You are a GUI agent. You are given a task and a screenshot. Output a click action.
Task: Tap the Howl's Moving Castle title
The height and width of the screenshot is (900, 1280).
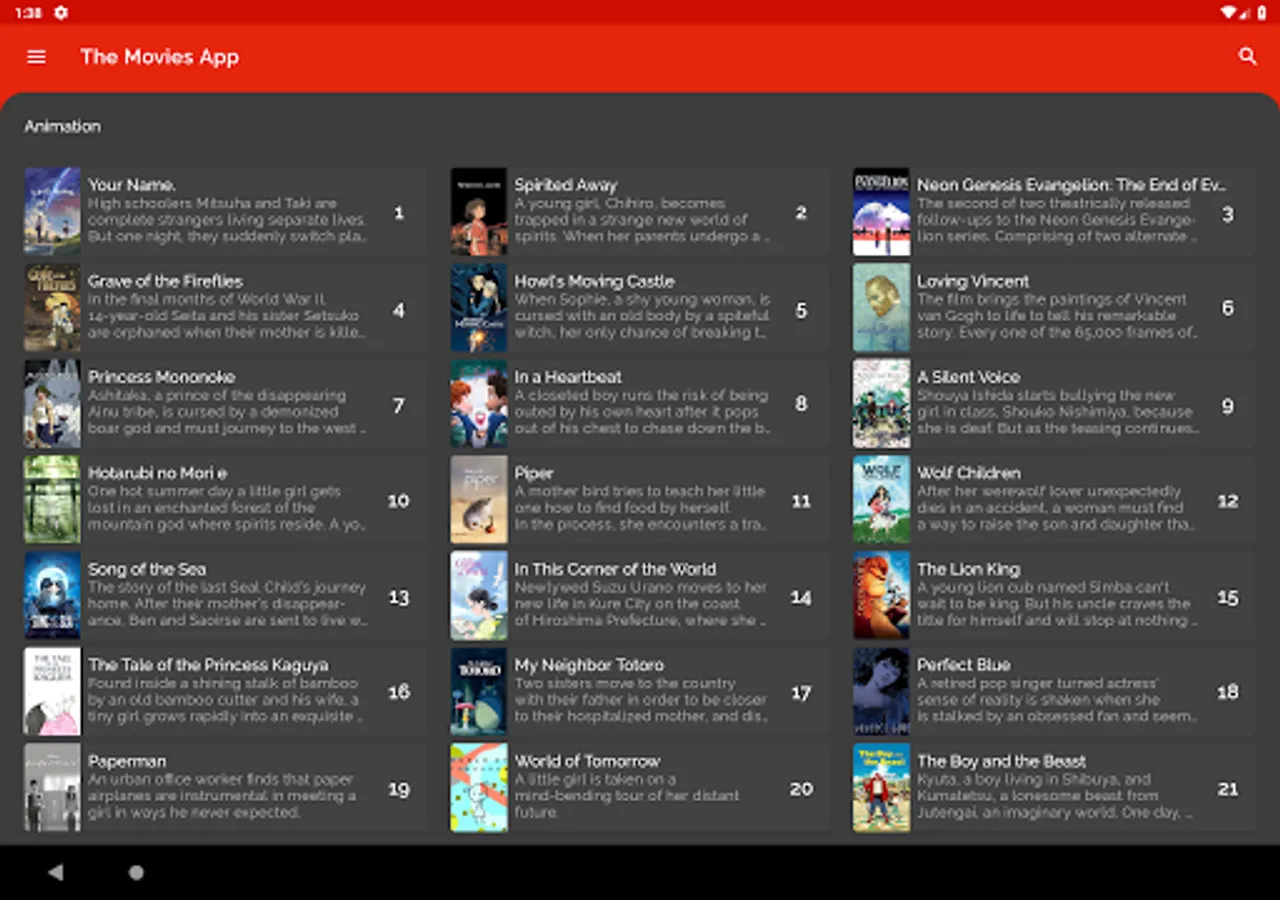pos(595,281)
